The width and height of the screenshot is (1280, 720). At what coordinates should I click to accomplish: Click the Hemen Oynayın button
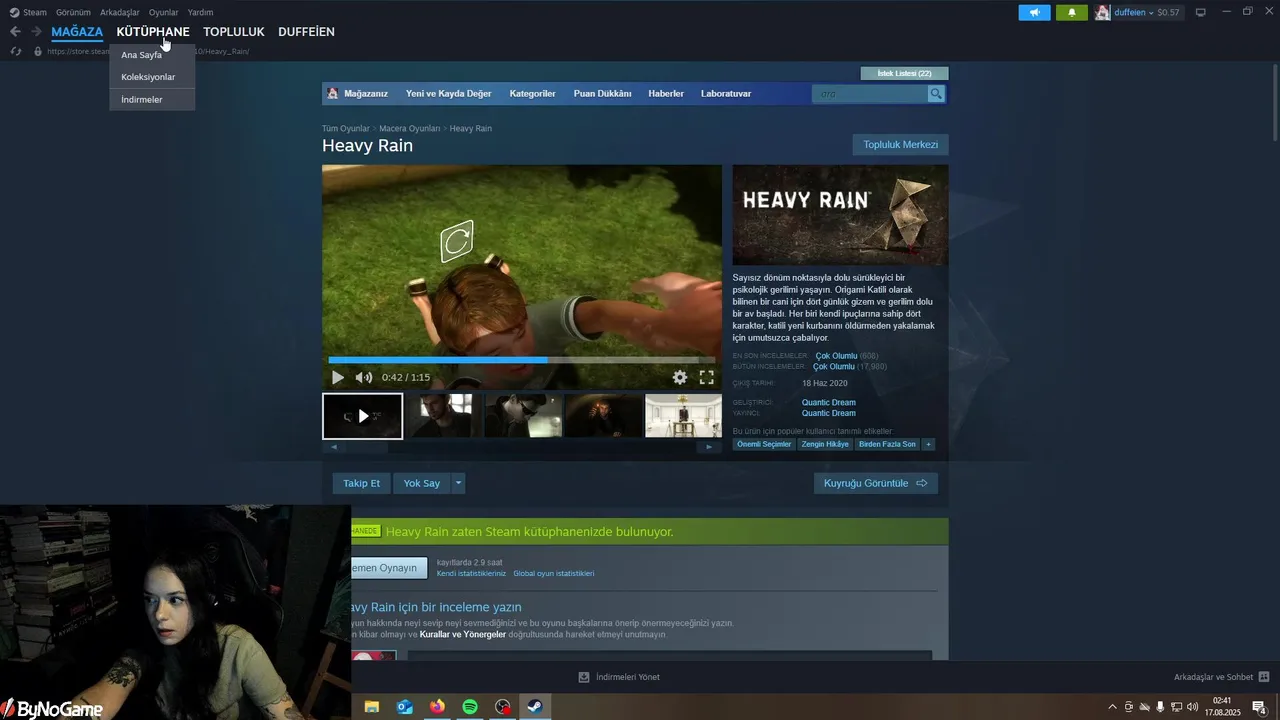click(x=389, y=568)
